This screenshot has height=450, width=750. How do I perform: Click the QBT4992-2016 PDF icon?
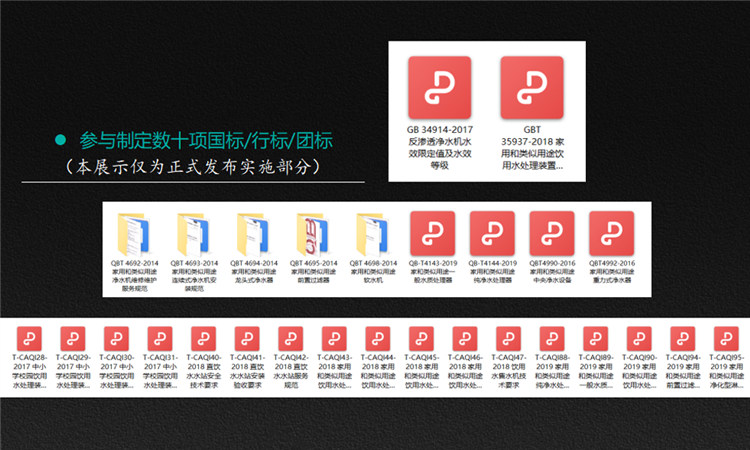[611, 233]
